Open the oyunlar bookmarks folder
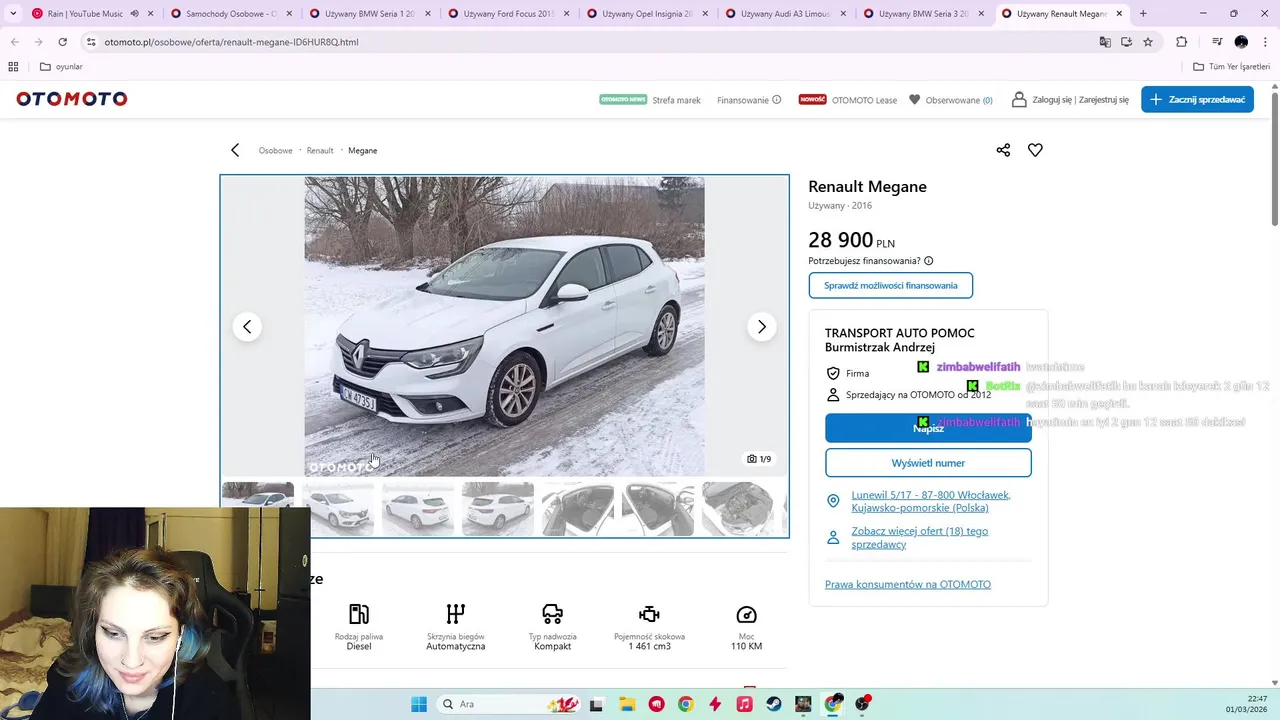Screen dimensions: 1280x720 point(61,67)
